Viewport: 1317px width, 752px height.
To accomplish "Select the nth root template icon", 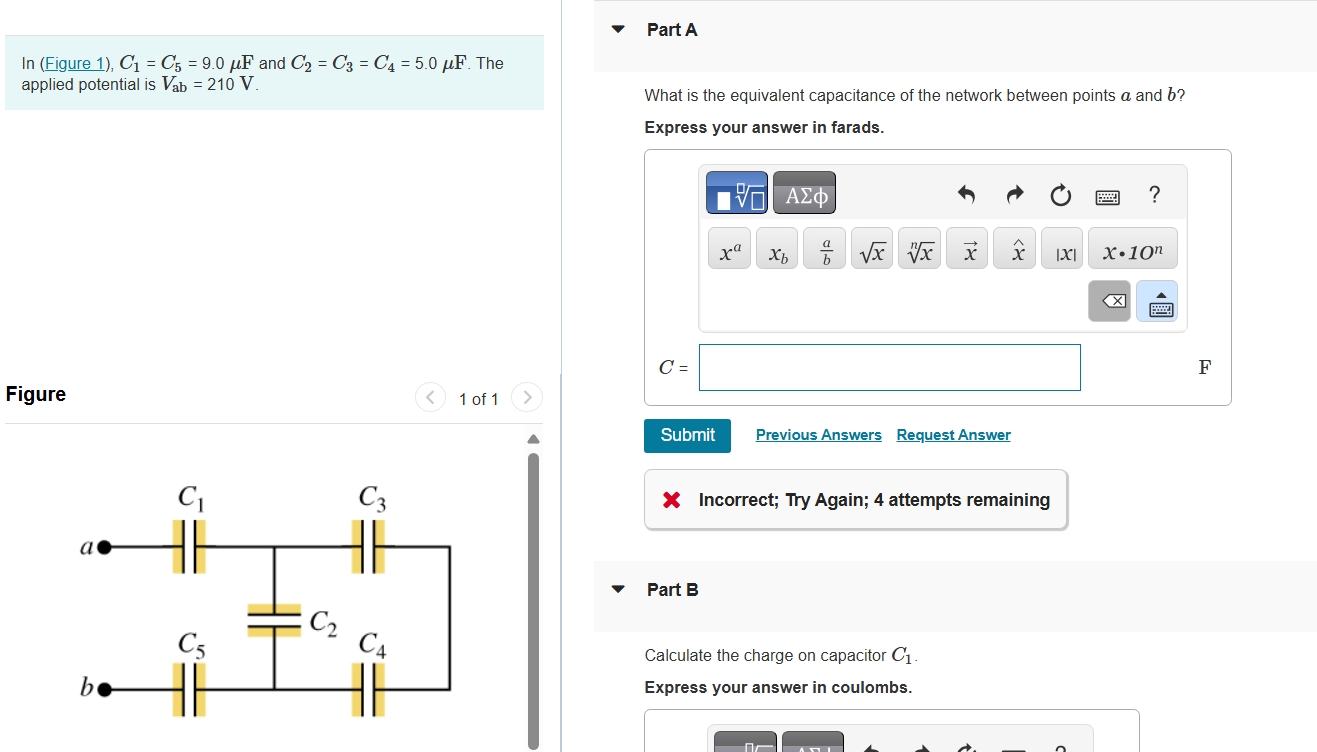I will pos(919,248).
